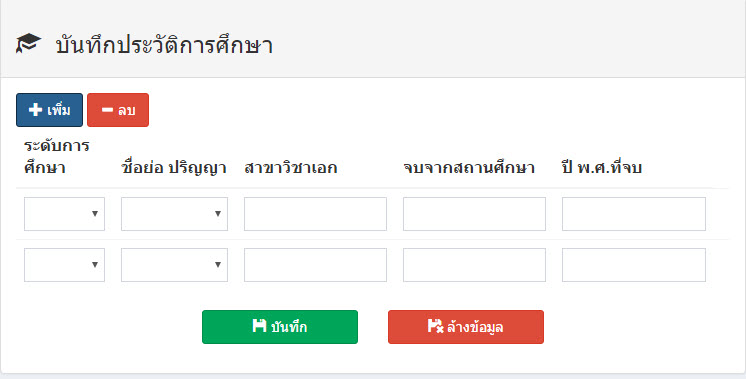Click the minus icon on ลบ button

point(108,110)
